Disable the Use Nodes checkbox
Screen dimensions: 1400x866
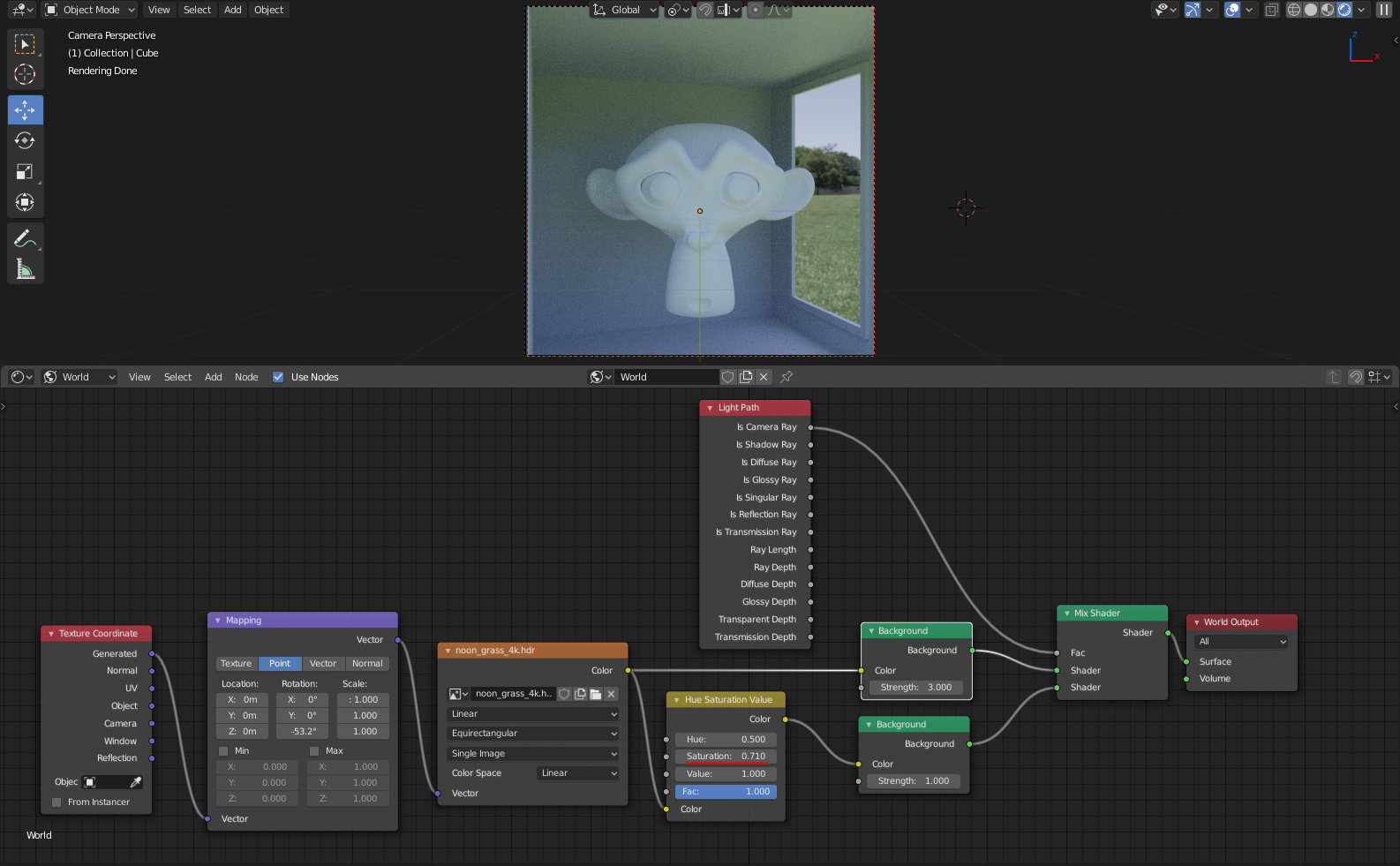[x=278, y=377]
